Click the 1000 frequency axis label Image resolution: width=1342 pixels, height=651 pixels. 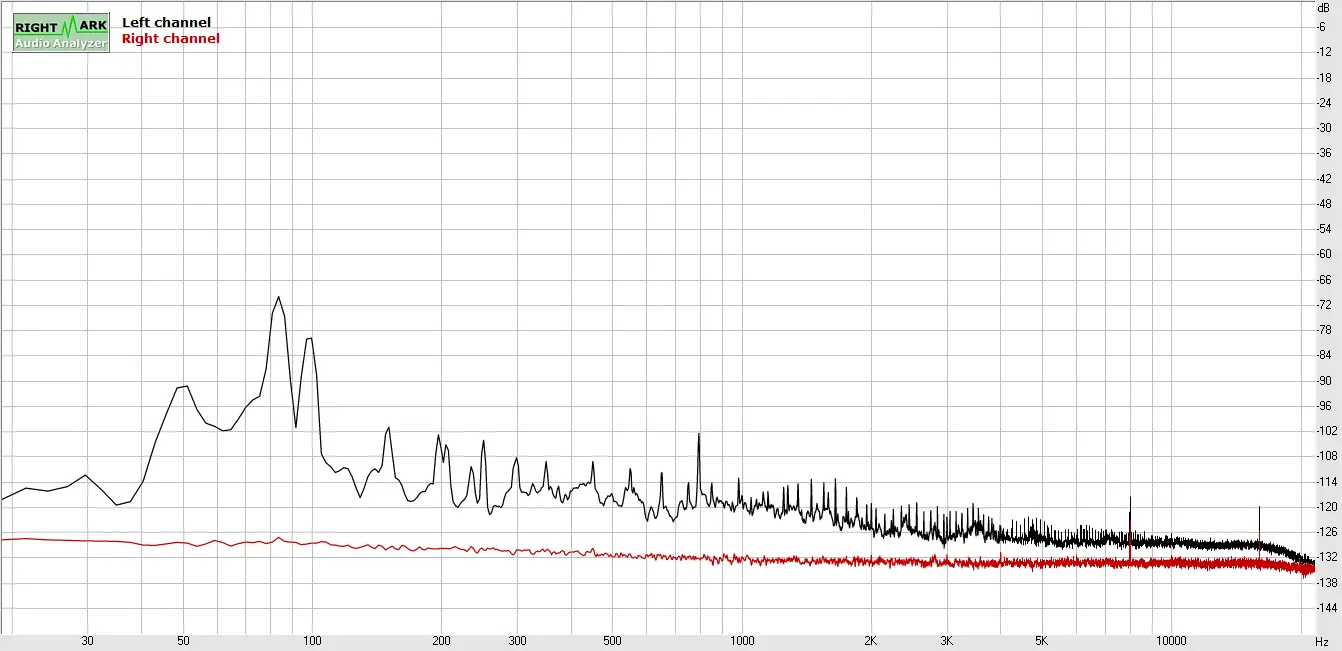[741, 641]
